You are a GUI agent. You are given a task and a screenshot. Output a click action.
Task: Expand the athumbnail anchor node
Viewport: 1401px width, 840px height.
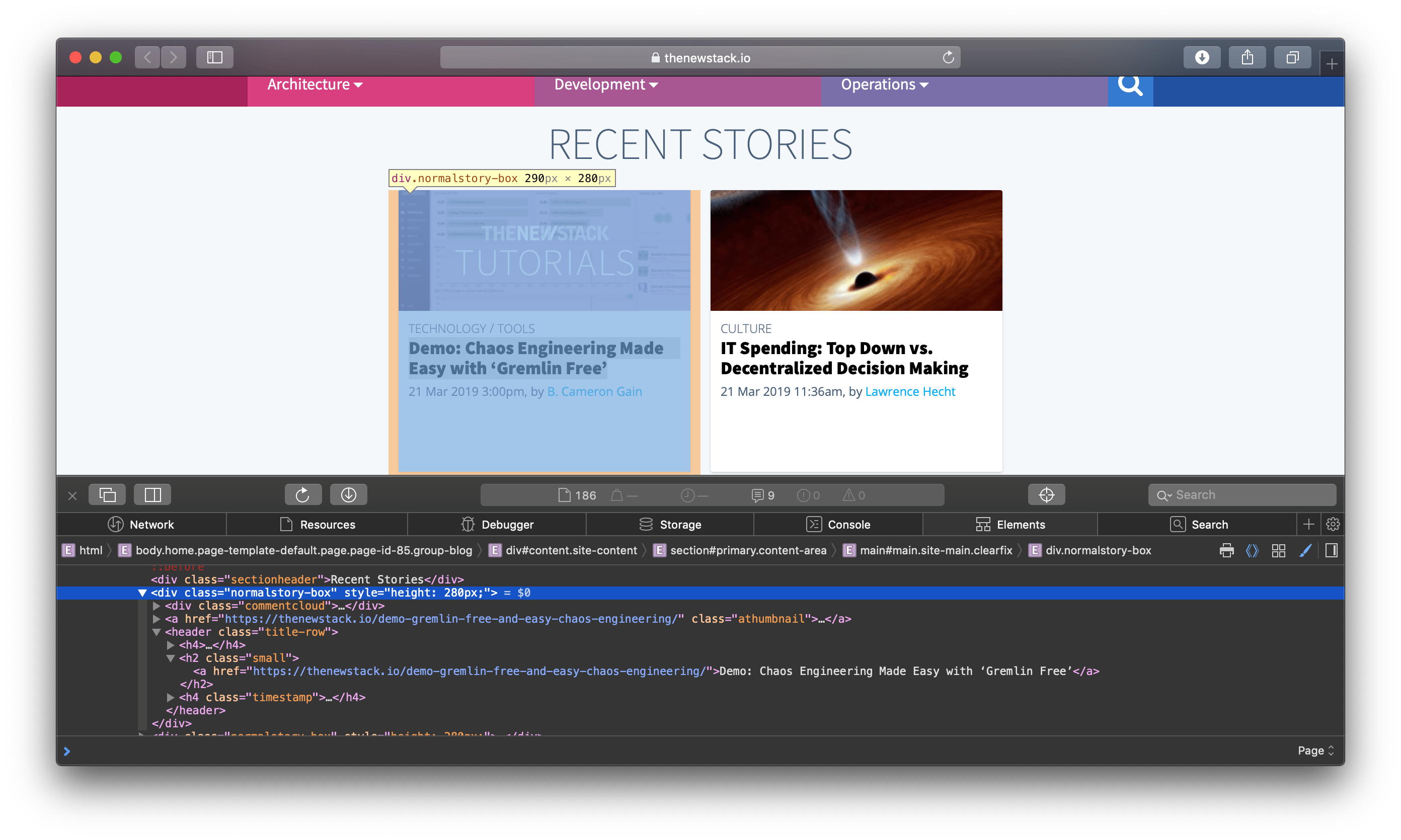point(157,619)
